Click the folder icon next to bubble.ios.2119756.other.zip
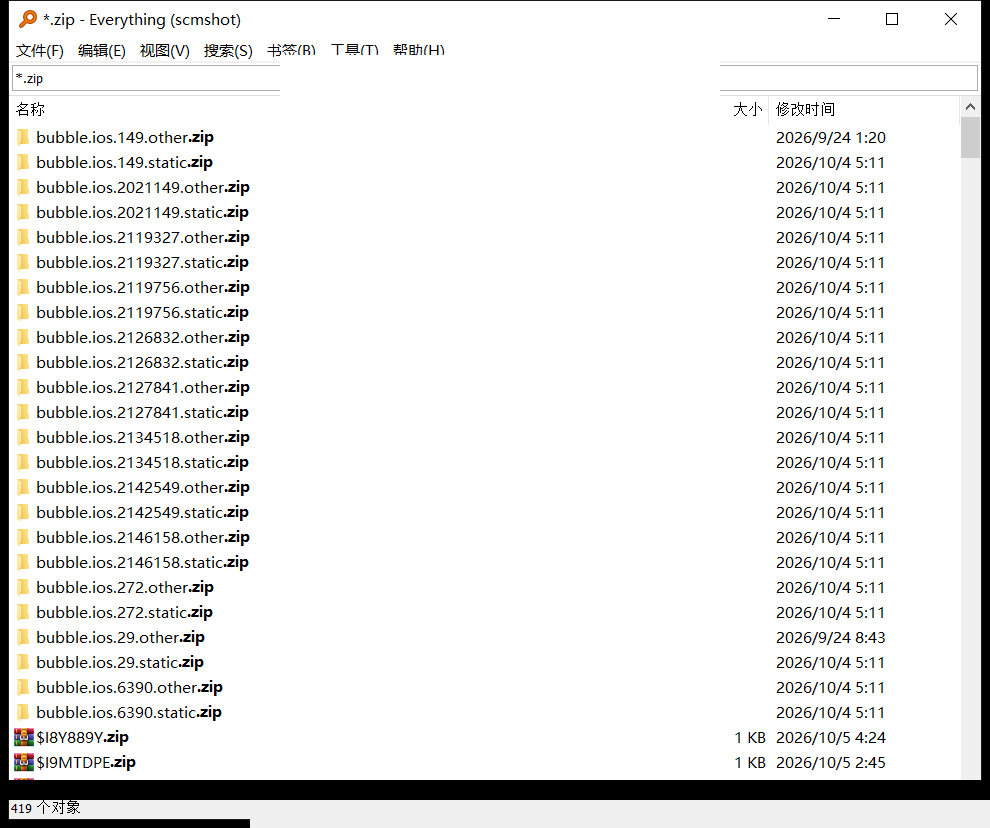The image size is (990, 828). point(23,287)
